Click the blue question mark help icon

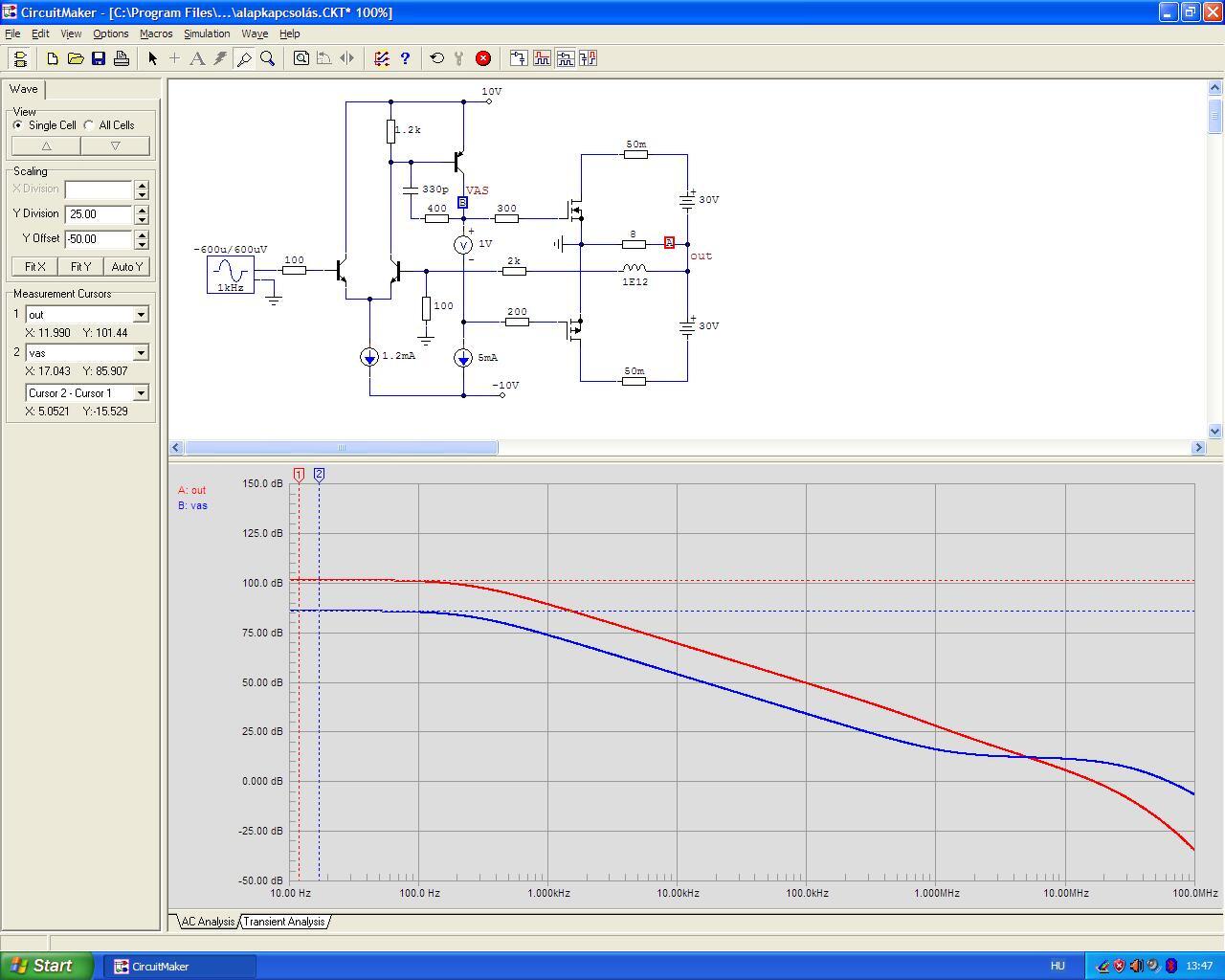[x=405, y=58]
